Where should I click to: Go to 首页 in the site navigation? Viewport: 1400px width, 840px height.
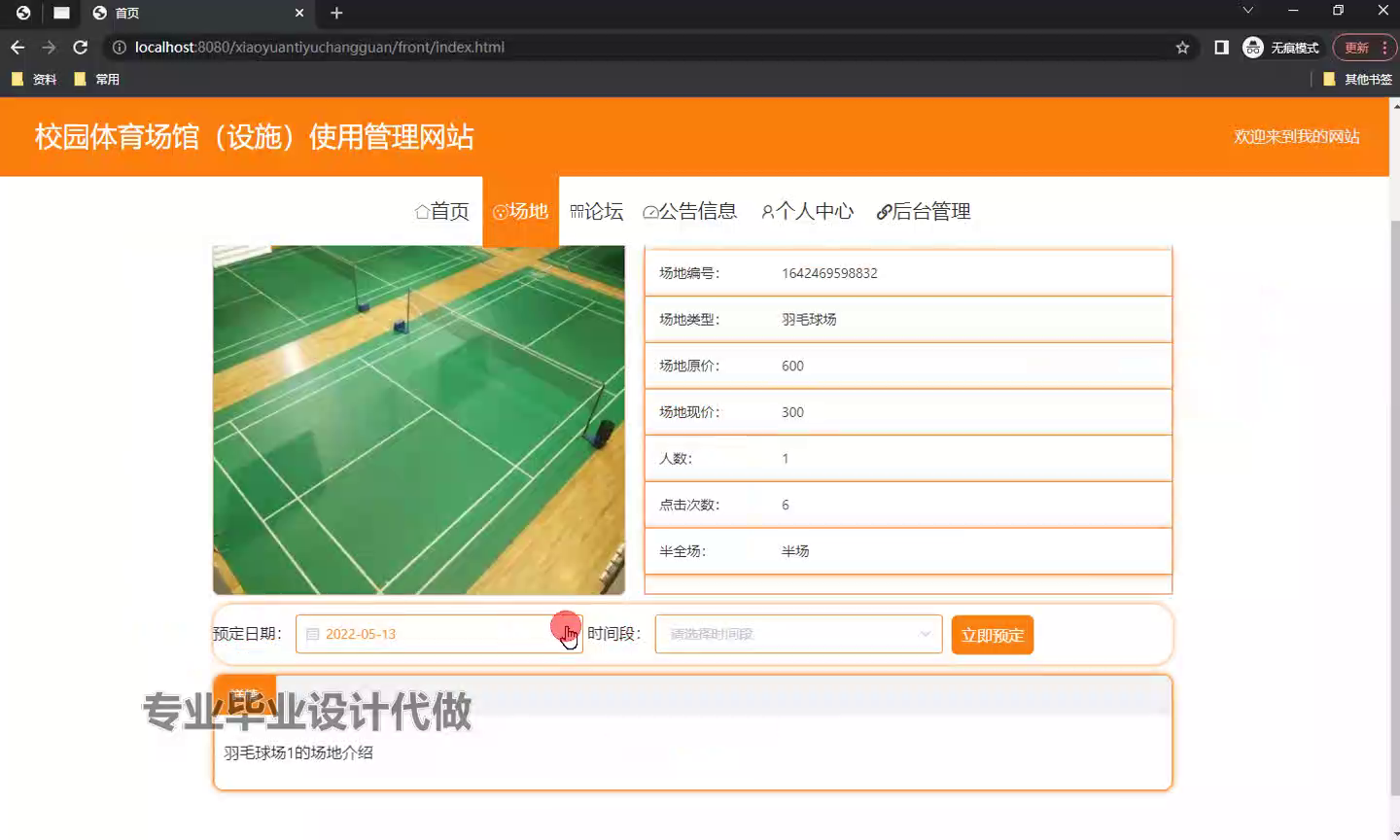tap(442, 211)
